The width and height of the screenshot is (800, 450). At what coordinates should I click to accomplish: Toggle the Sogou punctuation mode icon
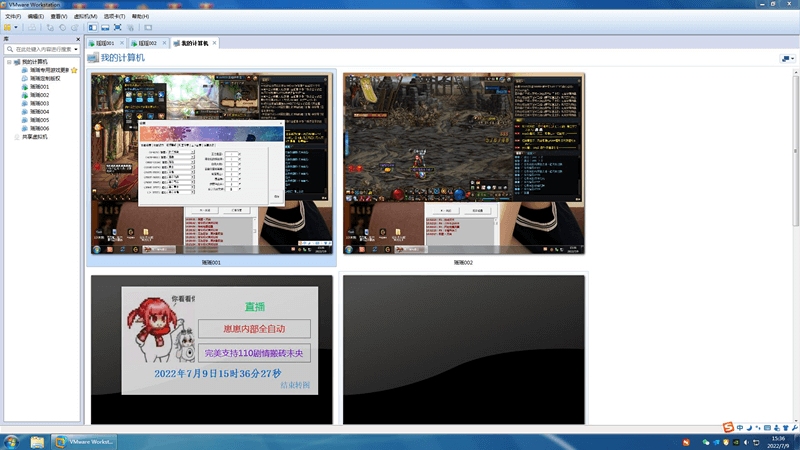click(758, 428)
